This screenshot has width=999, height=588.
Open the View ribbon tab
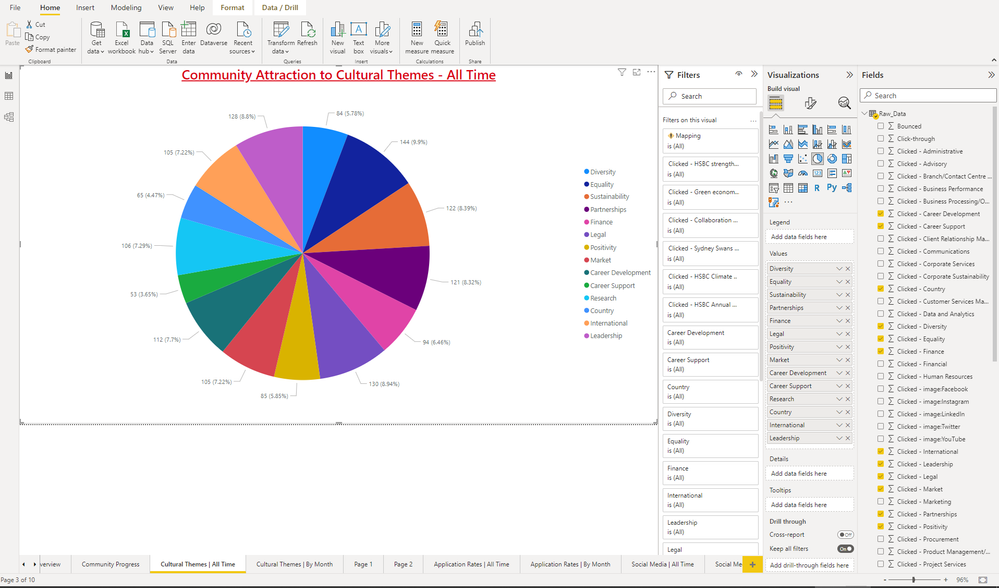click(x=166, y=8)
